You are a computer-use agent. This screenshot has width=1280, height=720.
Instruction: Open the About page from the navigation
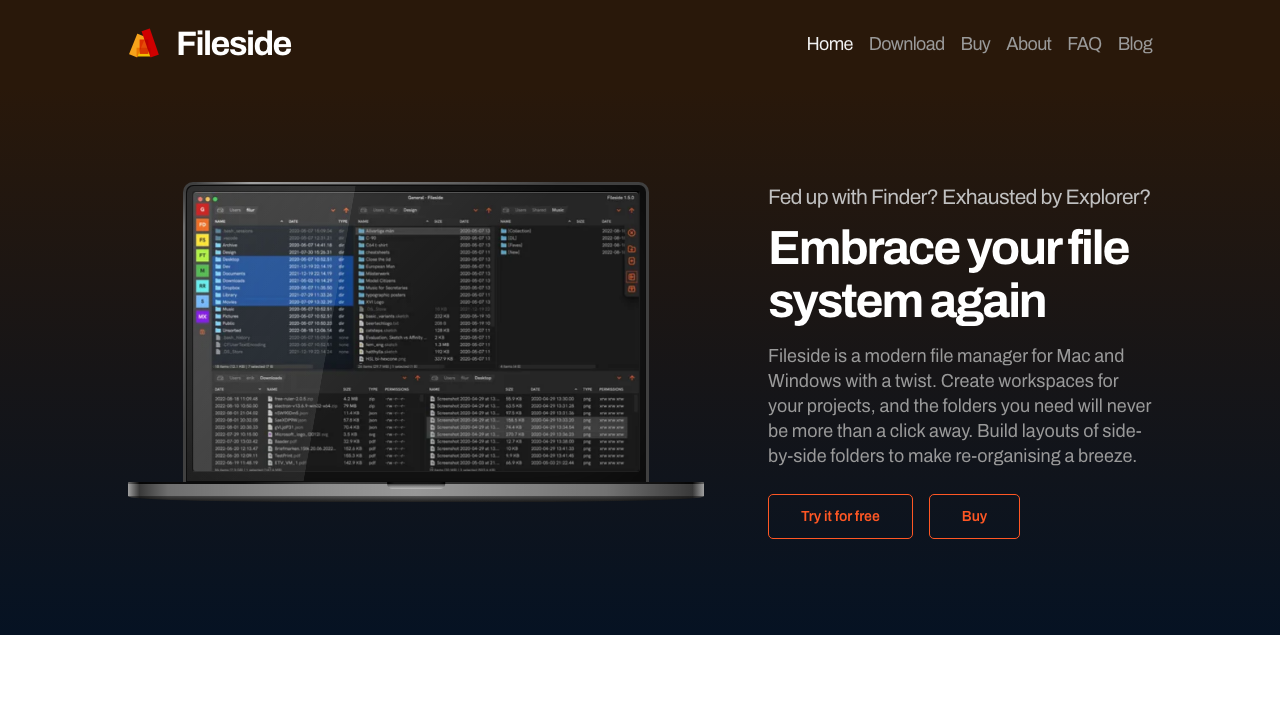click(1029, 43)
